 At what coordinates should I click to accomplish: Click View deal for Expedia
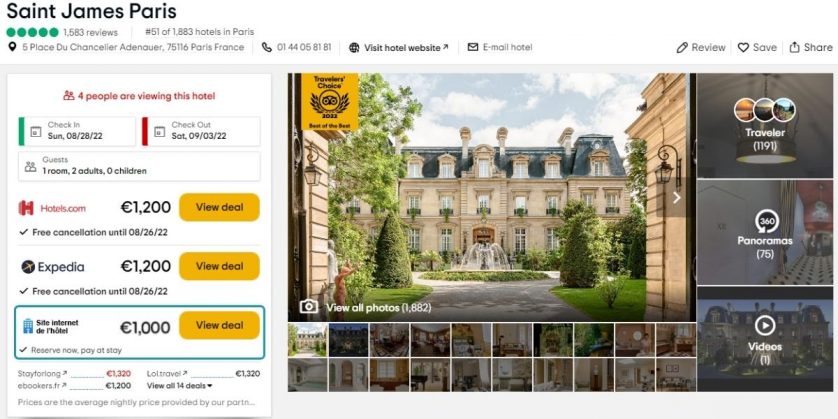219,266
